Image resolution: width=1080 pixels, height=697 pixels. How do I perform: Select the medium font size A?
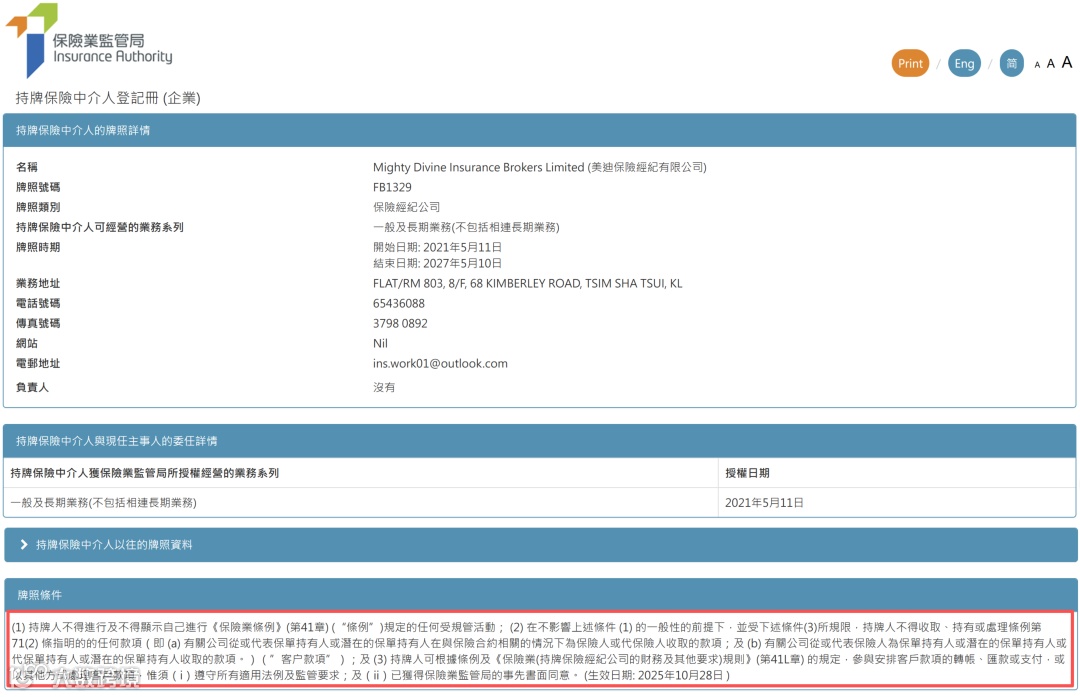point(1050,63)
